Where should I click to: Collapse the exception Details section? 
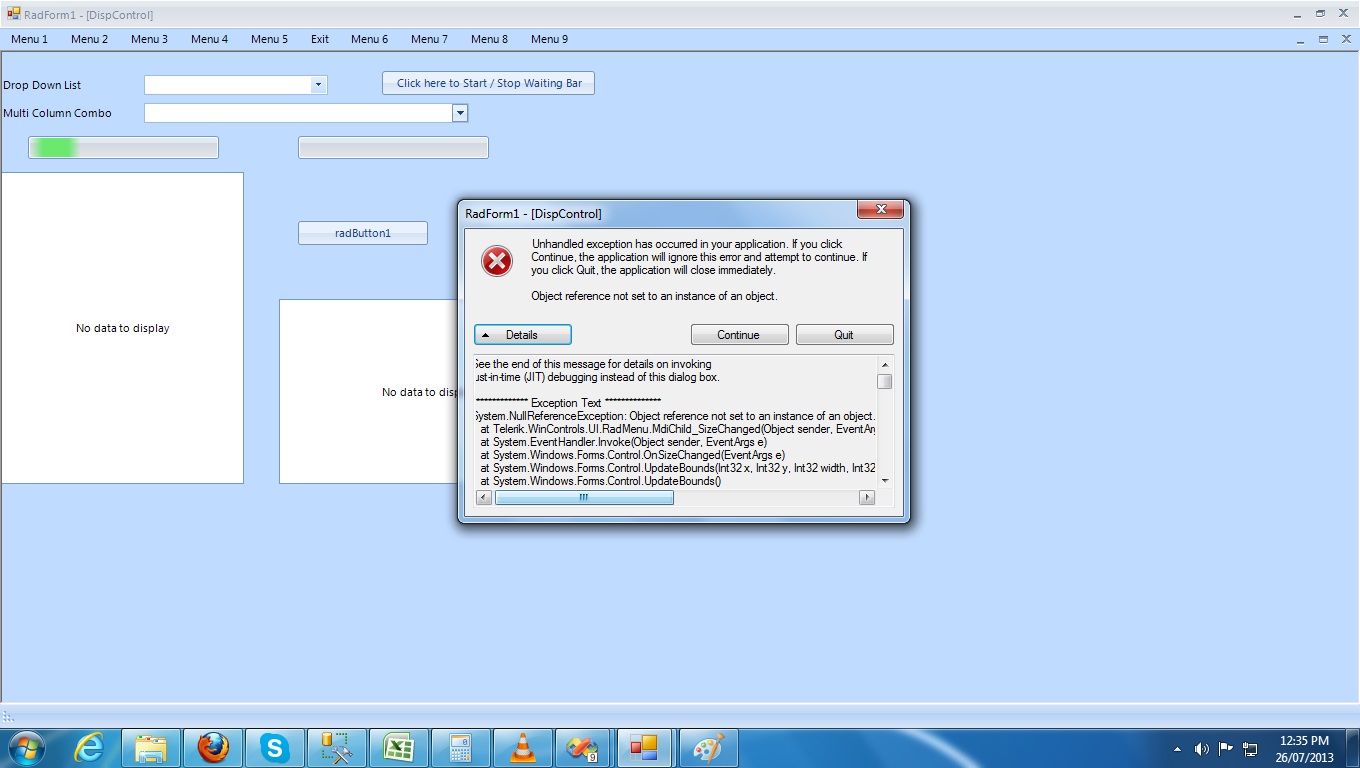tap(523, 335)
